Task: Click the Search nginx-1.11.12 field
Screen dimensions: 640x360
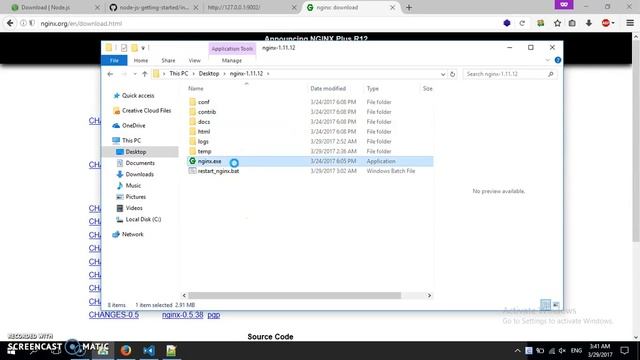Action: pyautogui.click(x=510, y=74)
